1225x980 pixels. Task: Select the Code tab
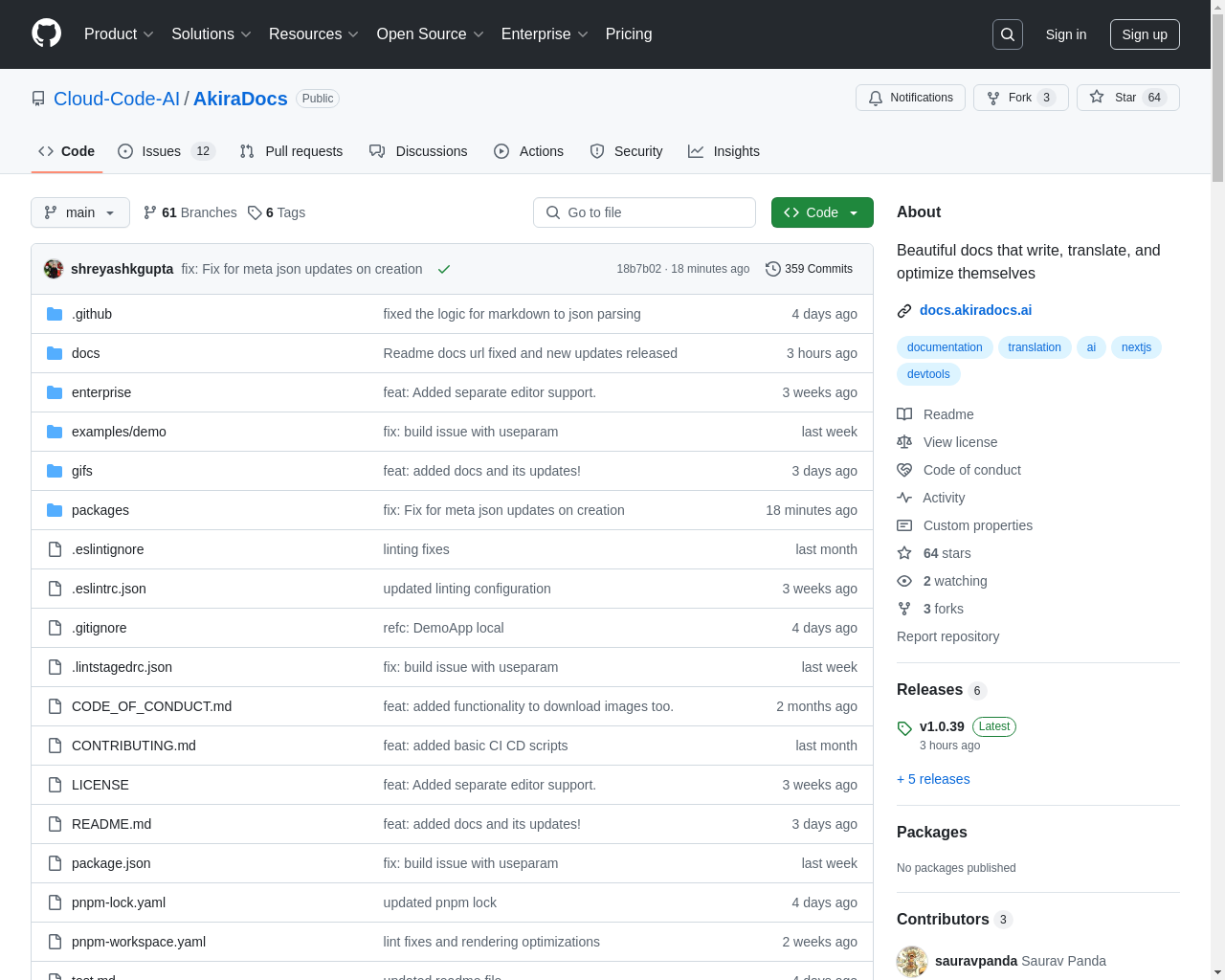[x=67, y=151]
